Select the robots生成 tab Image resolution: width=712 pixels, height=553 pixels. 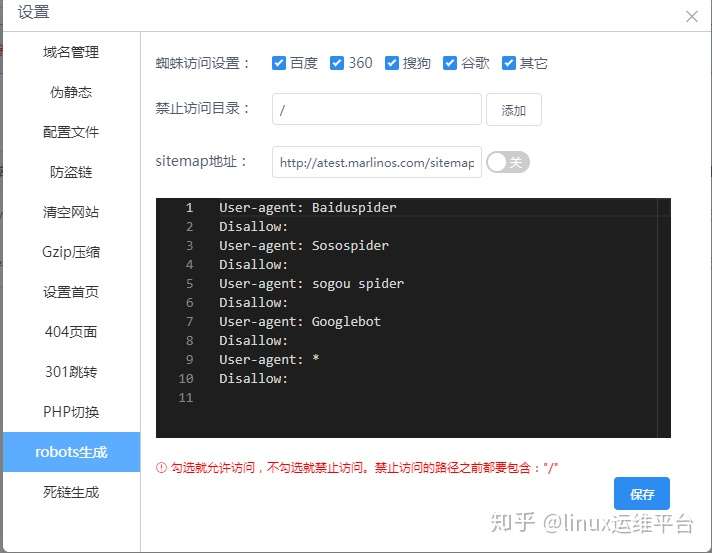[71, 452]
